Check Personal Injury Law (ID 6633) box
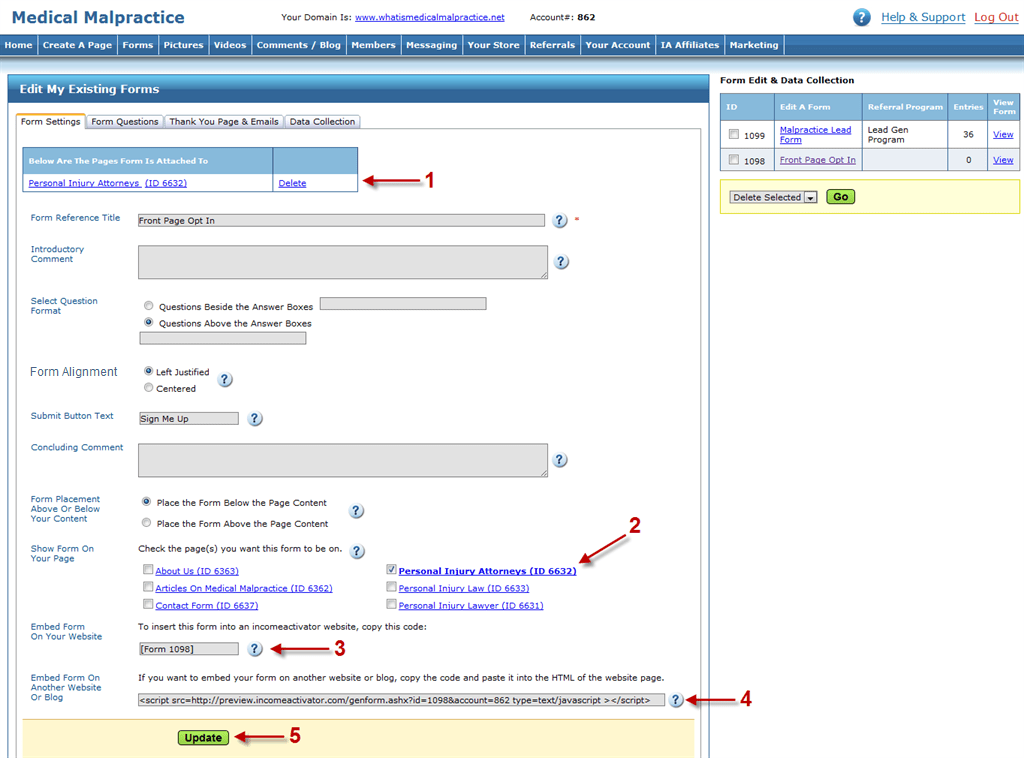The height and width of the screenshot is (758, 1024). [x=391, y=587]
